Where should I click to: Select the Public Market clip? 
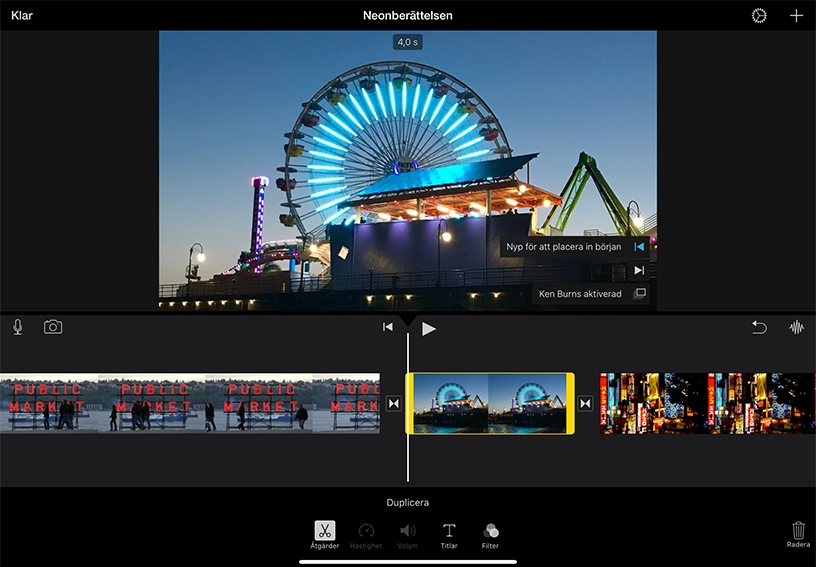[190, 403]
